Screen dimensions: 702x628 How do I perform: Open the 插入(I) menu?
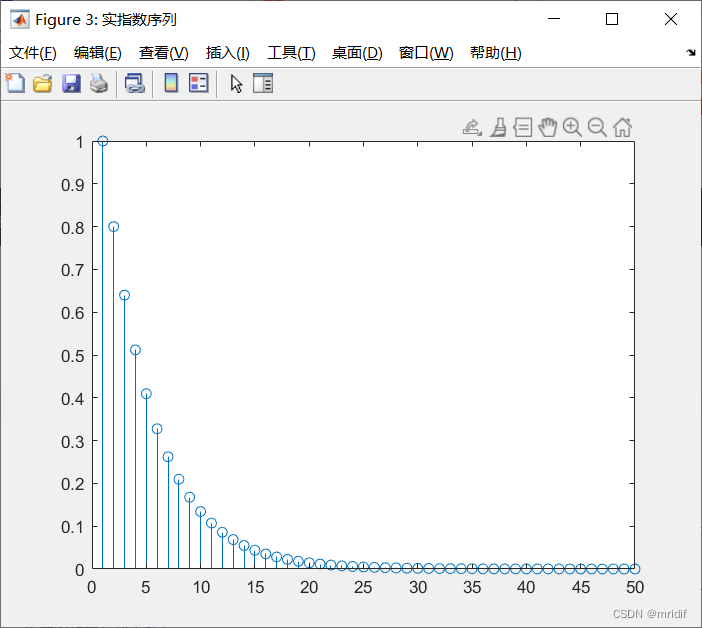(227, 53)
